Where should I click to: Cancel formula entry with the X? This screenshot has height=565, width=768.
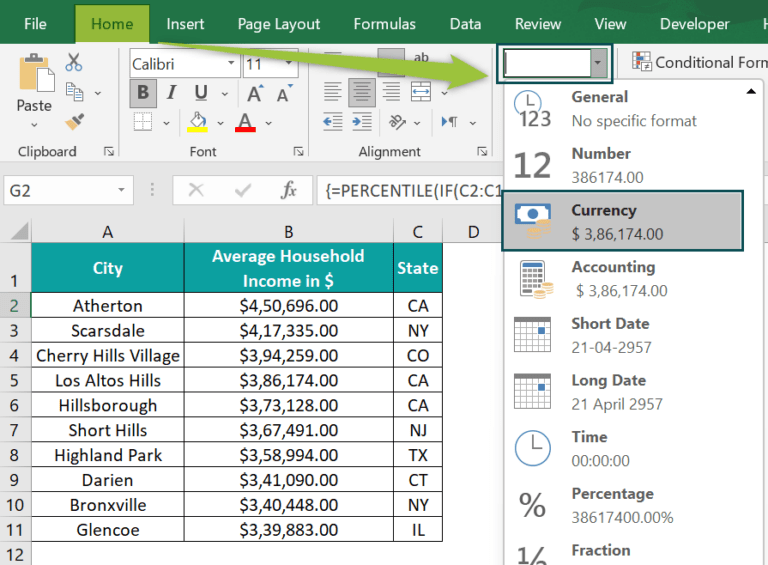click(196, 189)
